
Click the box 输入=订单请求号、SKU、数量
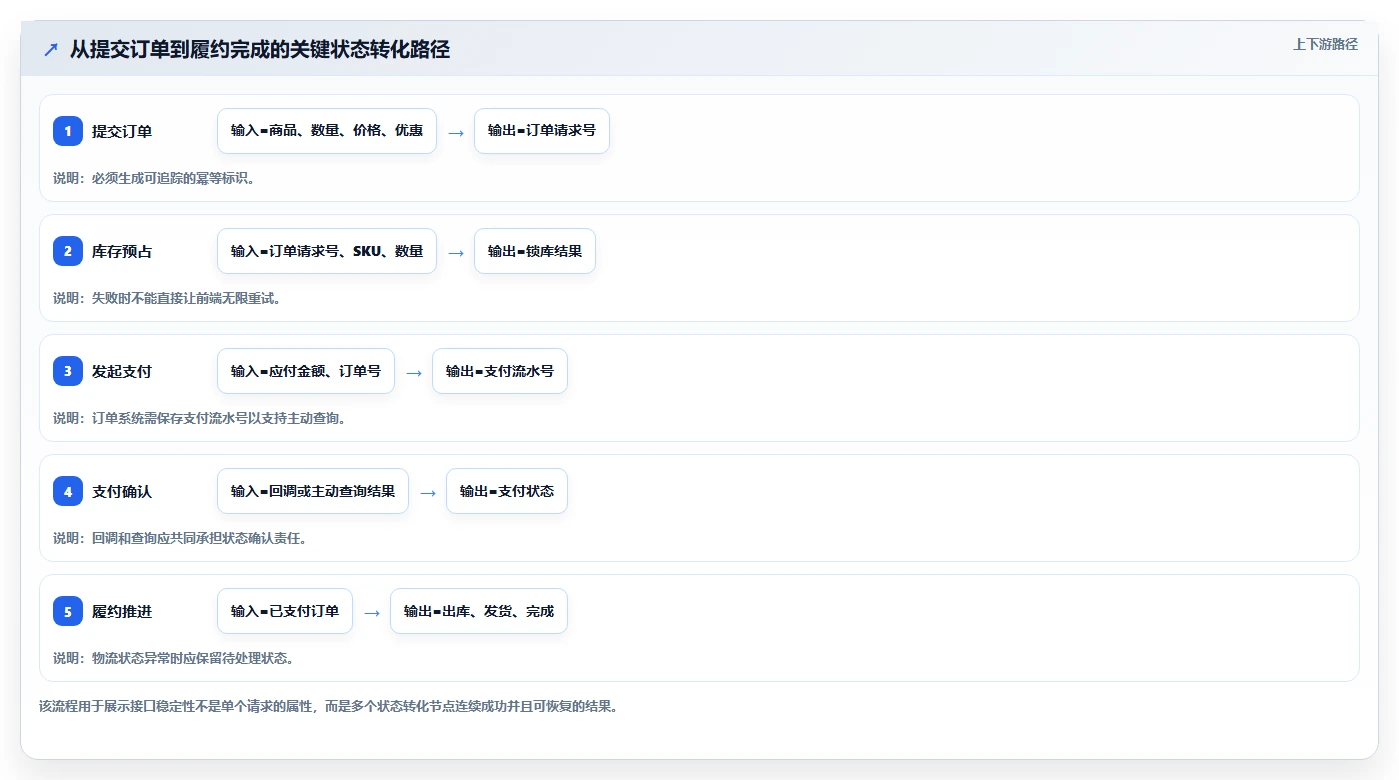327,251
